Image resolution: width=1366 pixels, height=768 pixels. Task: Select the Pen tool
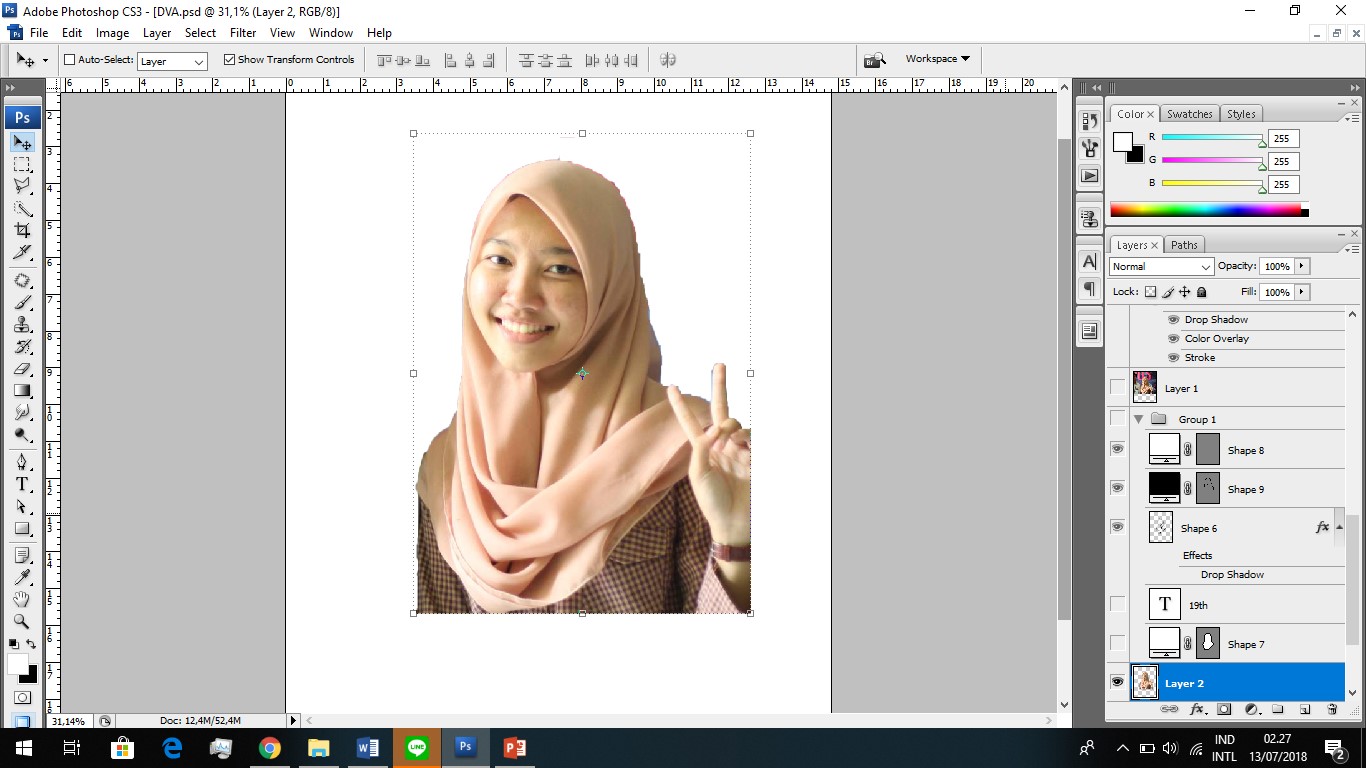pyautogui.click(x=22, y=462)
